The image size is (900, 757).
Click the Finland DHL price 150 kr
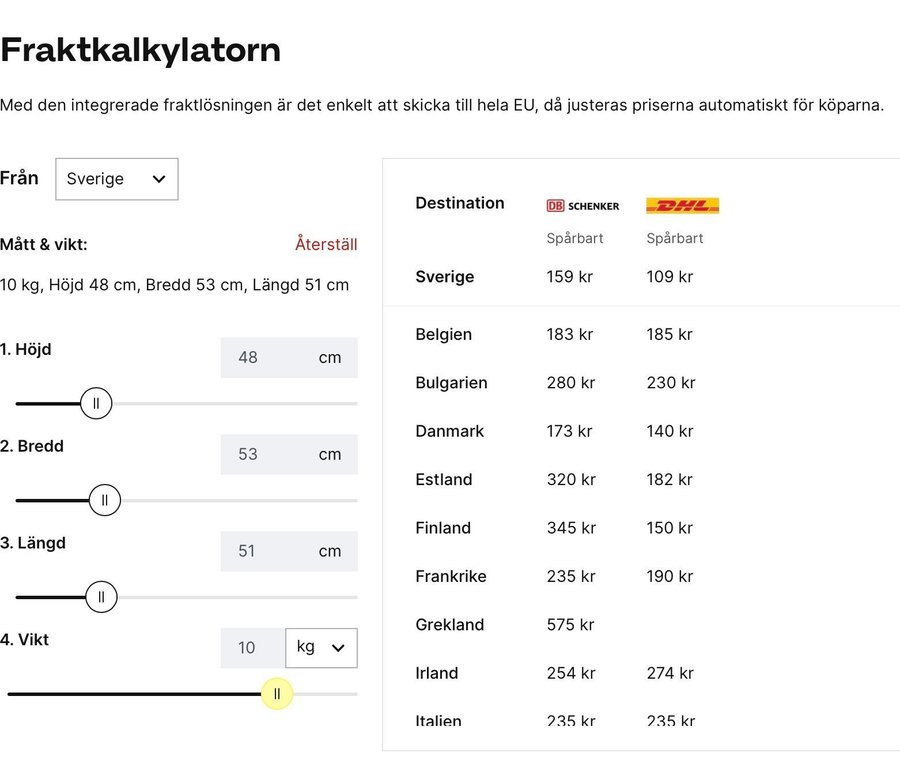[669, 528]
